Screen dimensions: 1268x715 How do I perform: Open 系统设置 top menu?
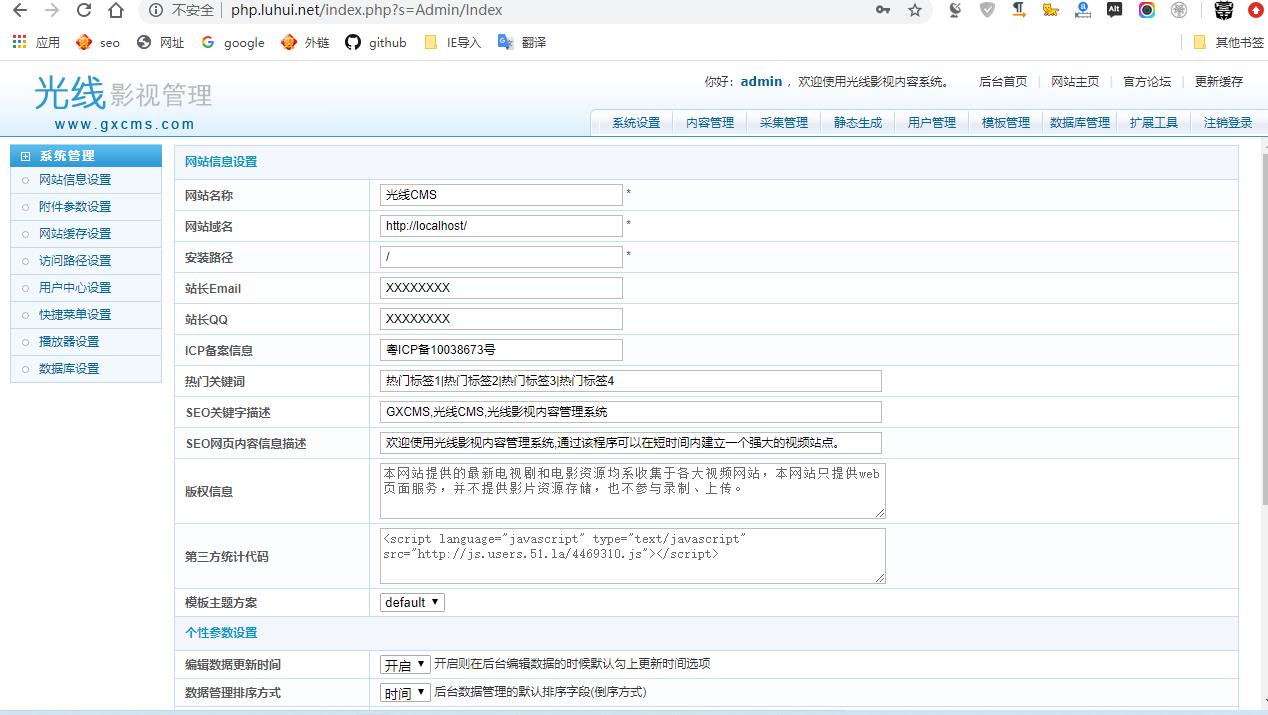[x=636, y=122]
